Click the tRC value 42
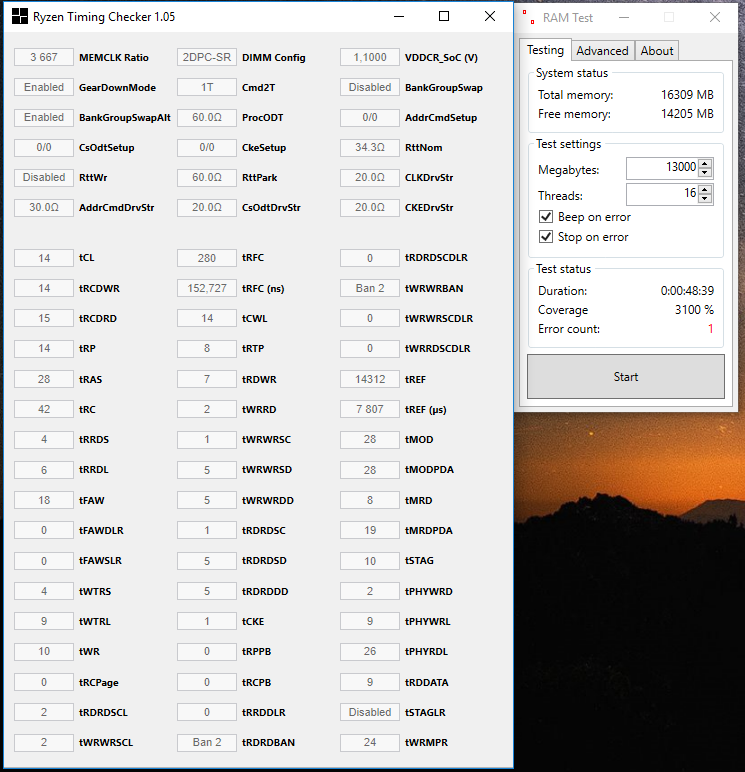This screenshot has width=745, height=772. 44,409
